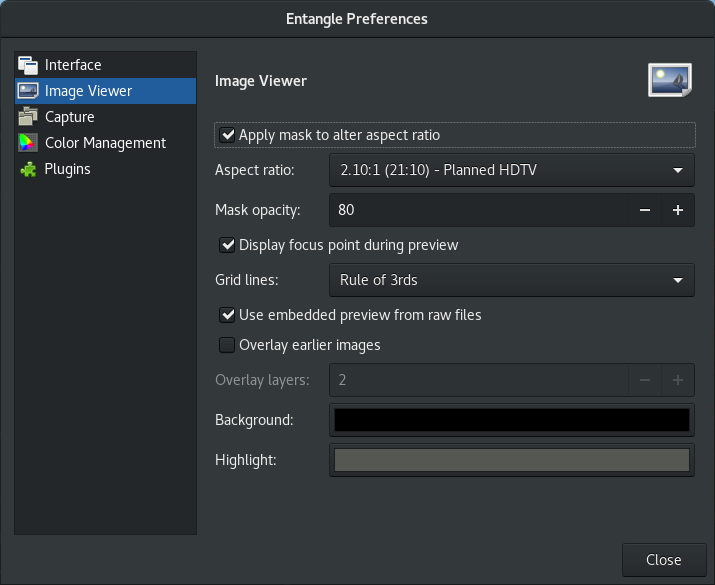This screenshot has width=715, height=585.
Task: Click the Capture folder icon
Action: coord(28,117)
